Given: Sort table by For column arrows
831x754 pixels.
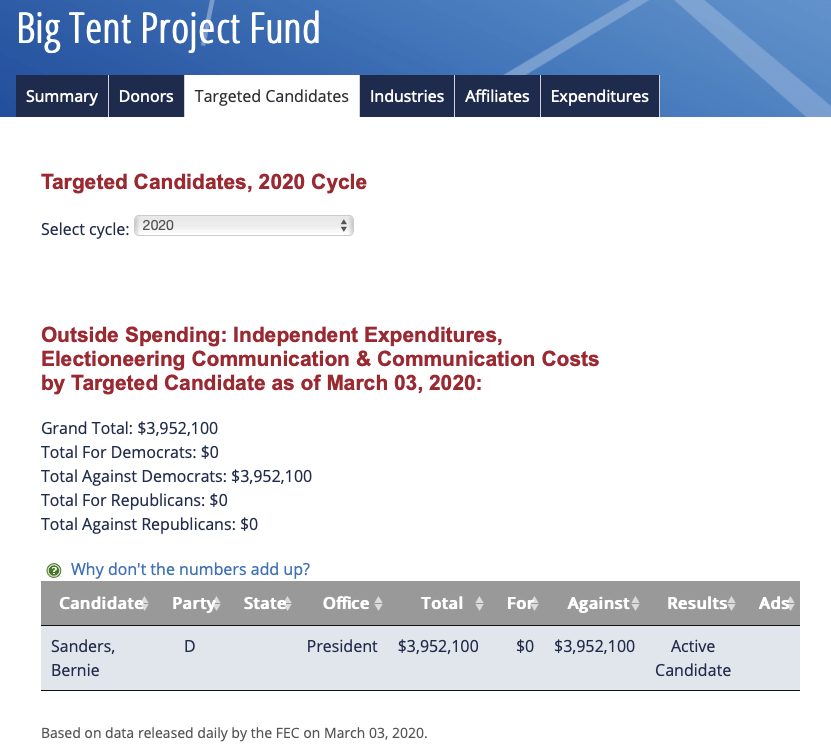Looking at the screenshot, I should (x=535, y=604).
